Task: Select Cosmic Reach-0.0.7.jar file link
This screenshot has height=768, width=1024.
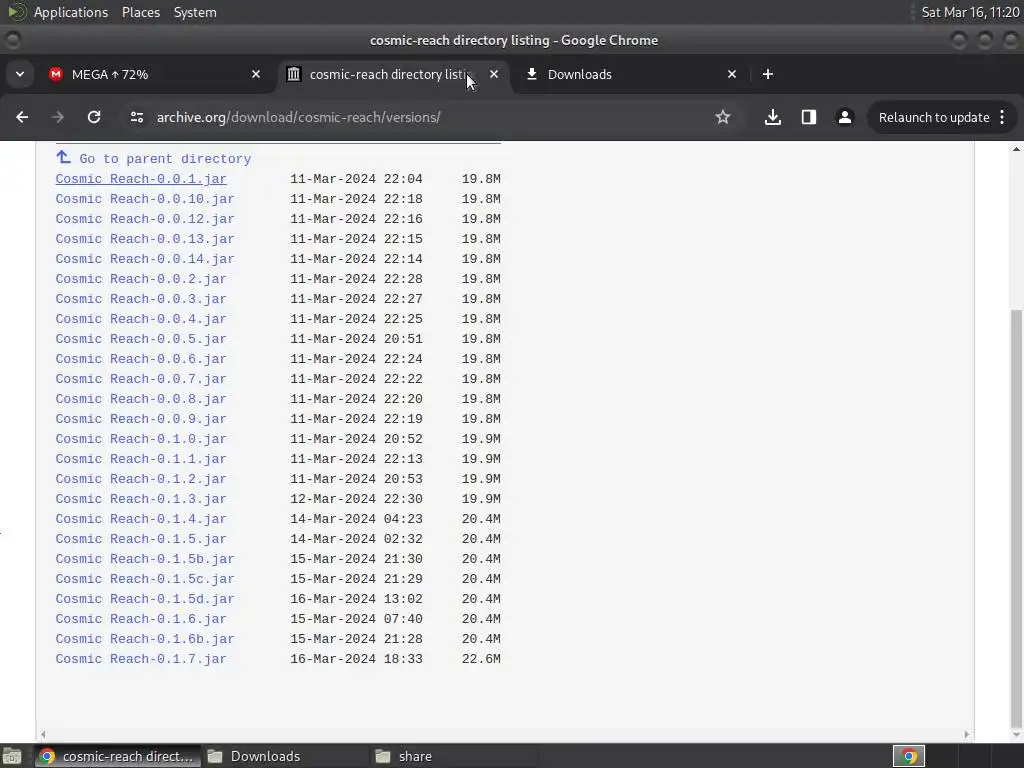Action: point(141,379)
